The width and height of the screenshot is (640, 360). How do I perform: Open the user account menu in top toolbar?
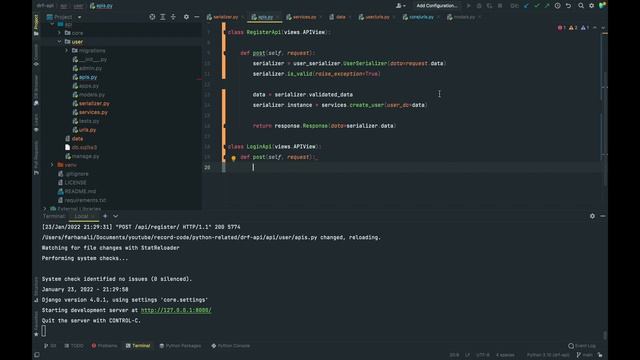[x=400, y=6]
